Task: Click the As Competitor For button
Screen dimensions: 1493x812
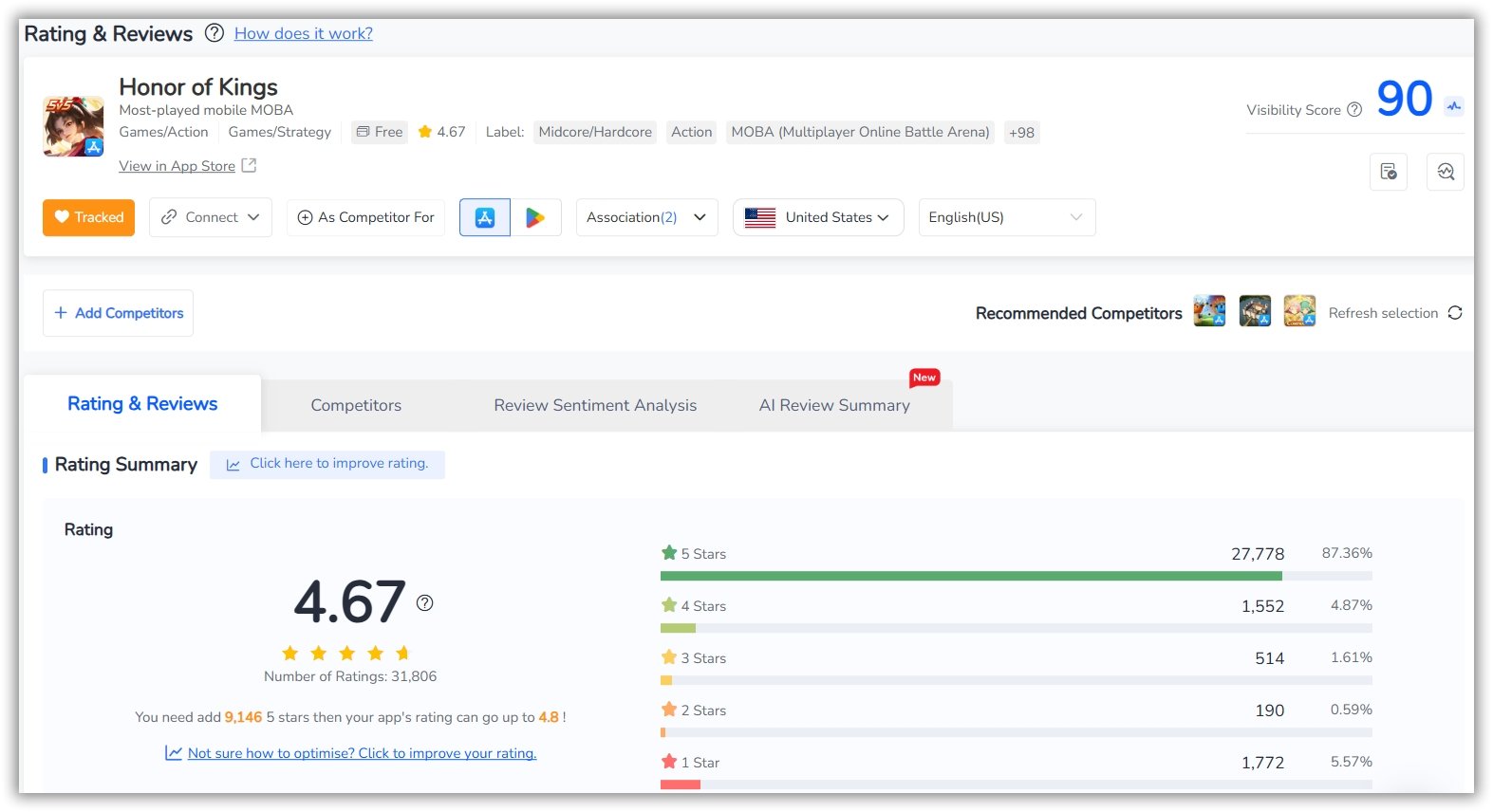Action: 365,217
